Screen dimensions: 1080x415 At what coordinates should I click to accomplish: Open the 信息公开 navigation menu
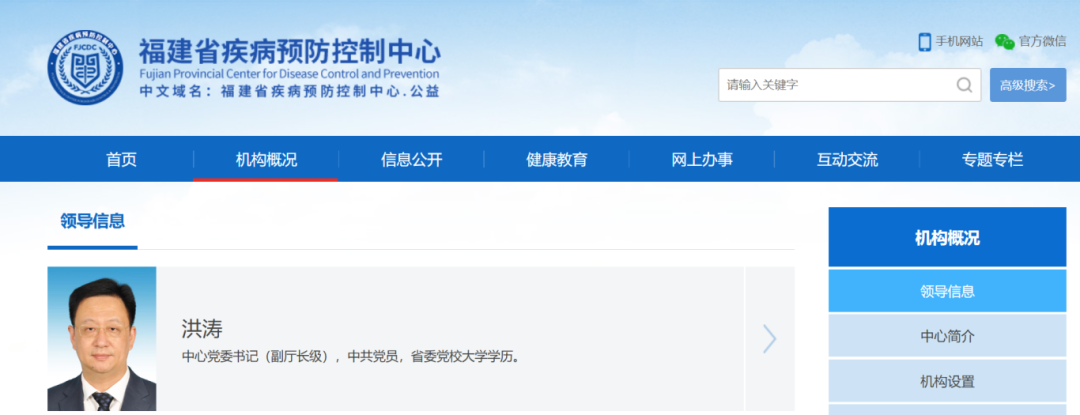(411, 159)
